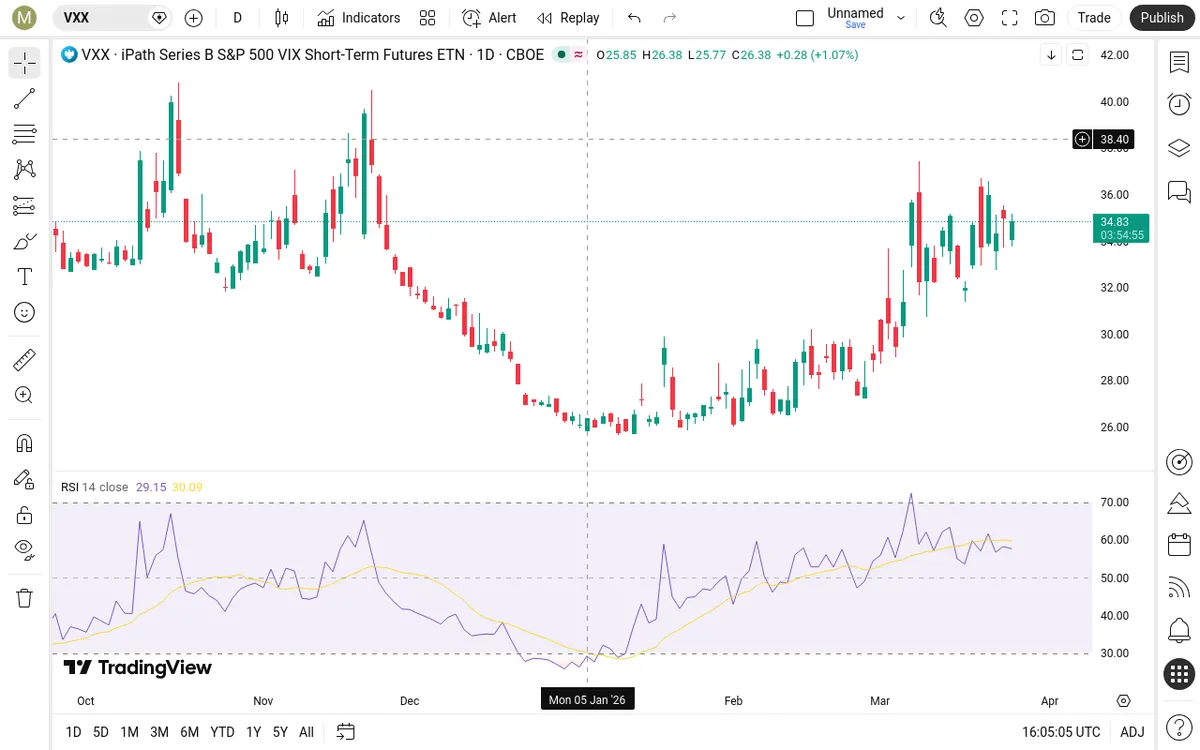
Task: Open the target screener icon
Action: 1179,462
